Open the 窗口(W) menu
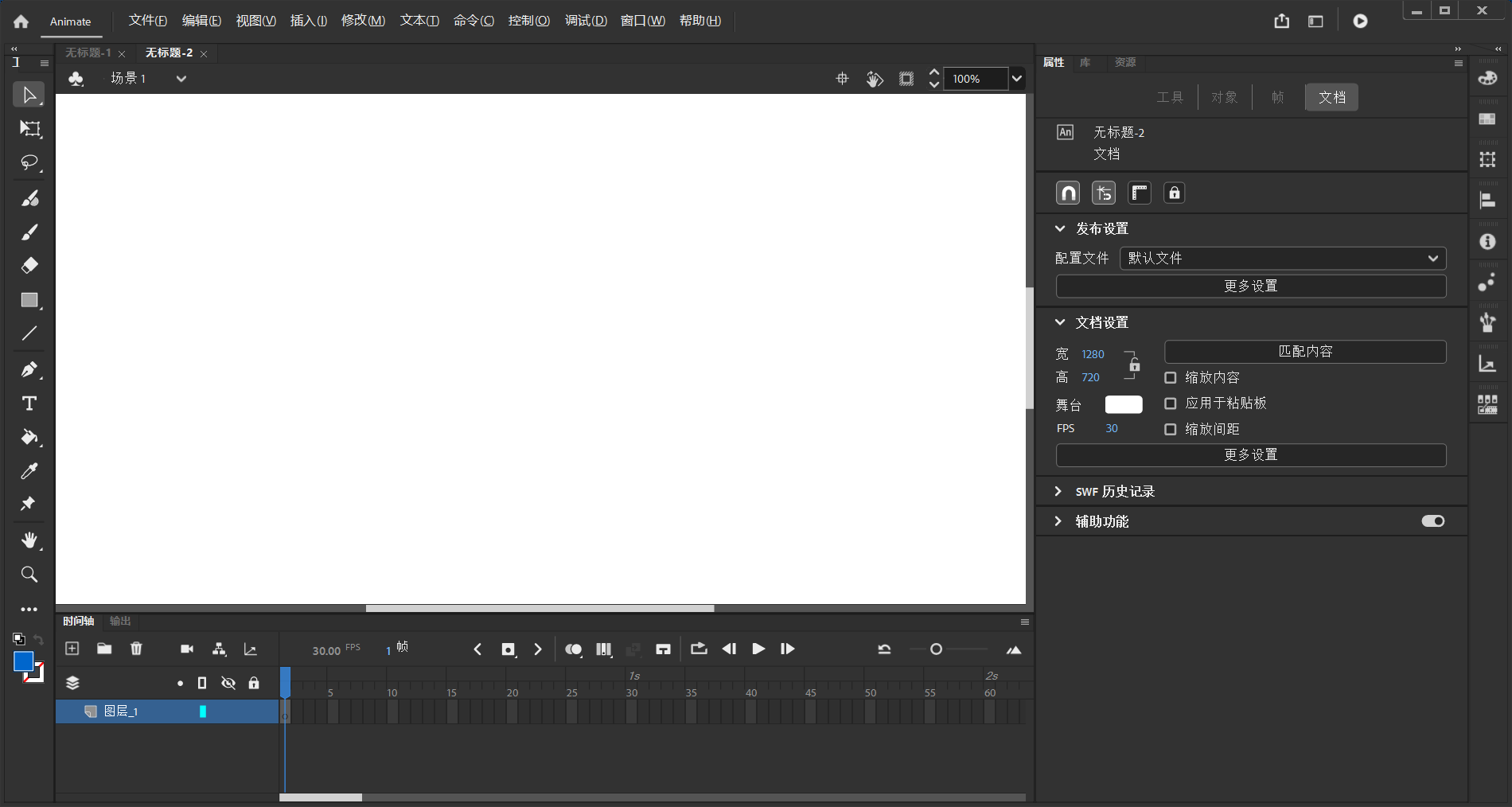 643,21
